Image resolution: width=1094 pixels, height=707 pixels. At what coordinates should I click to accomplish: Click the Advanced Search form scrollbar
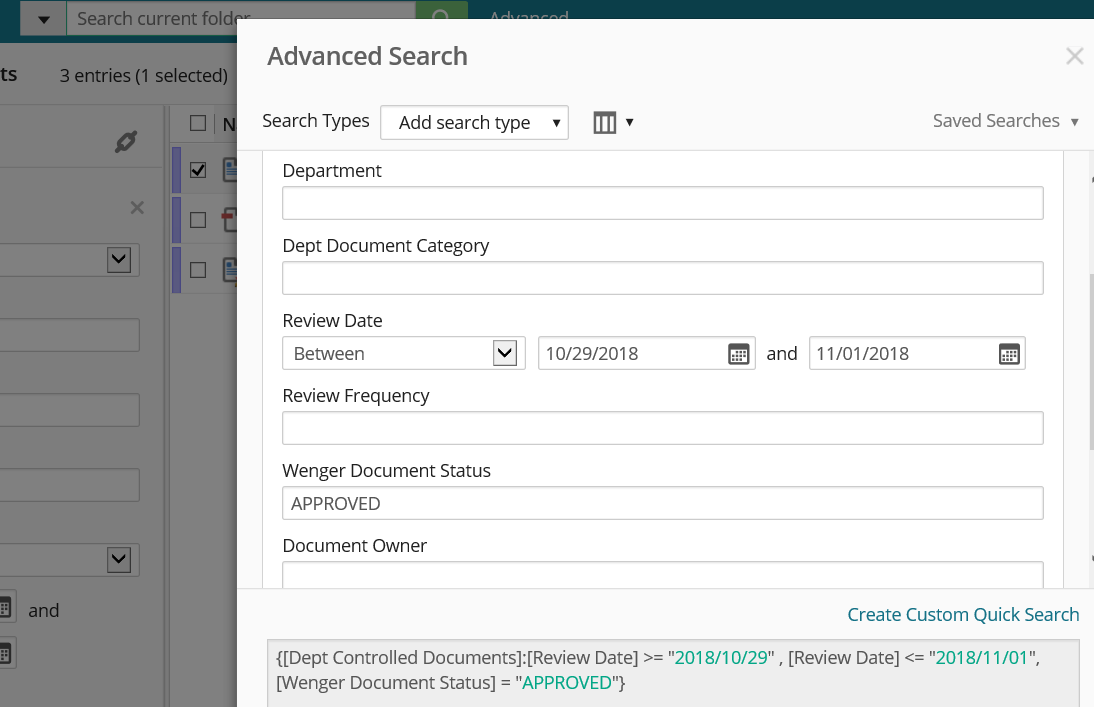tap(1091, 360)
